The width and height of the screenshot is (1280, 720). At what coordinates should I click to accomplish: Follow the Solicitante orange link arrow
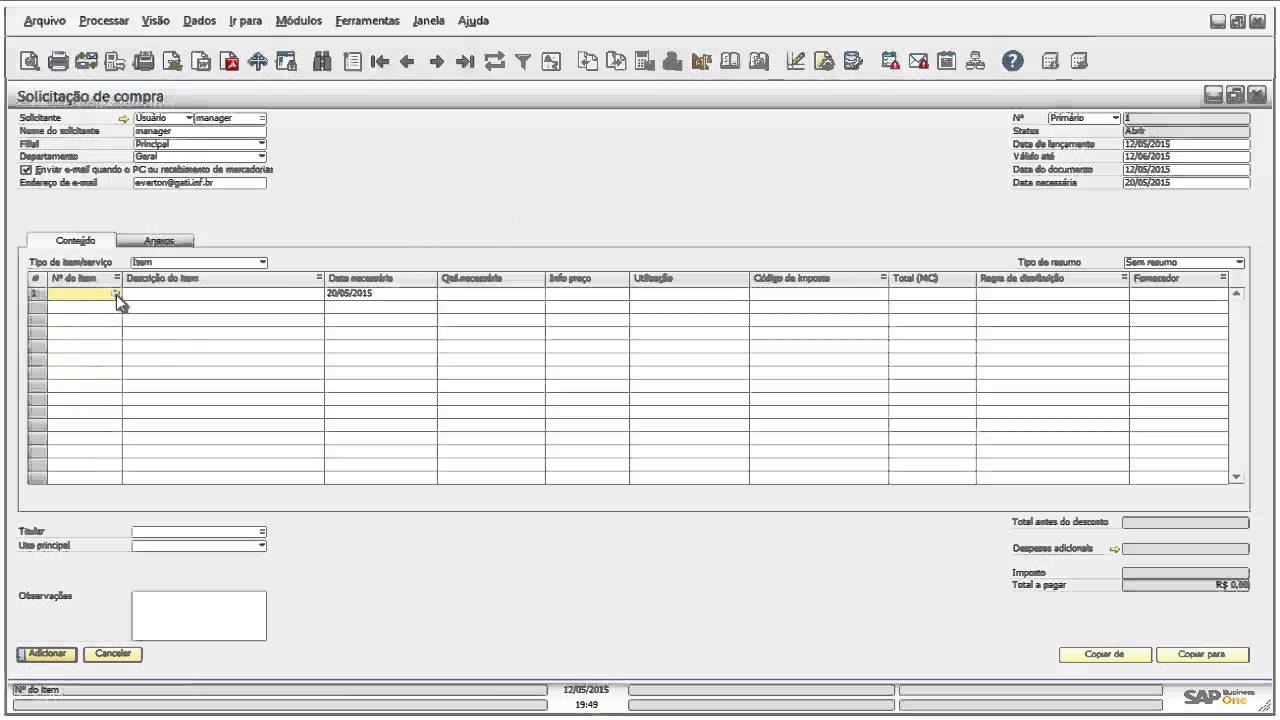click(x=124, y=118)
